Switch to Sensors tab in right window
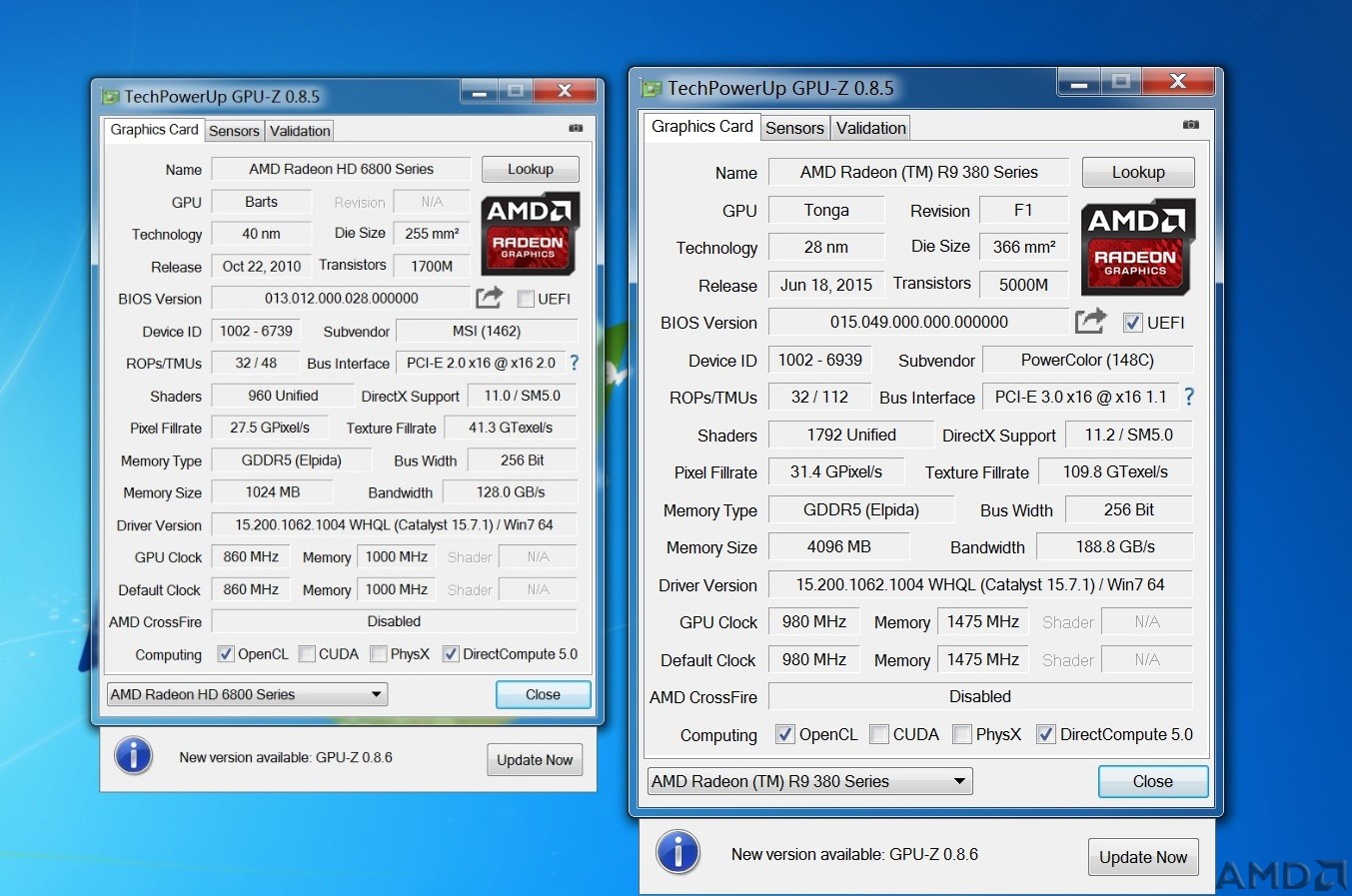This screenshot has width=1352, height=896. 794,128
